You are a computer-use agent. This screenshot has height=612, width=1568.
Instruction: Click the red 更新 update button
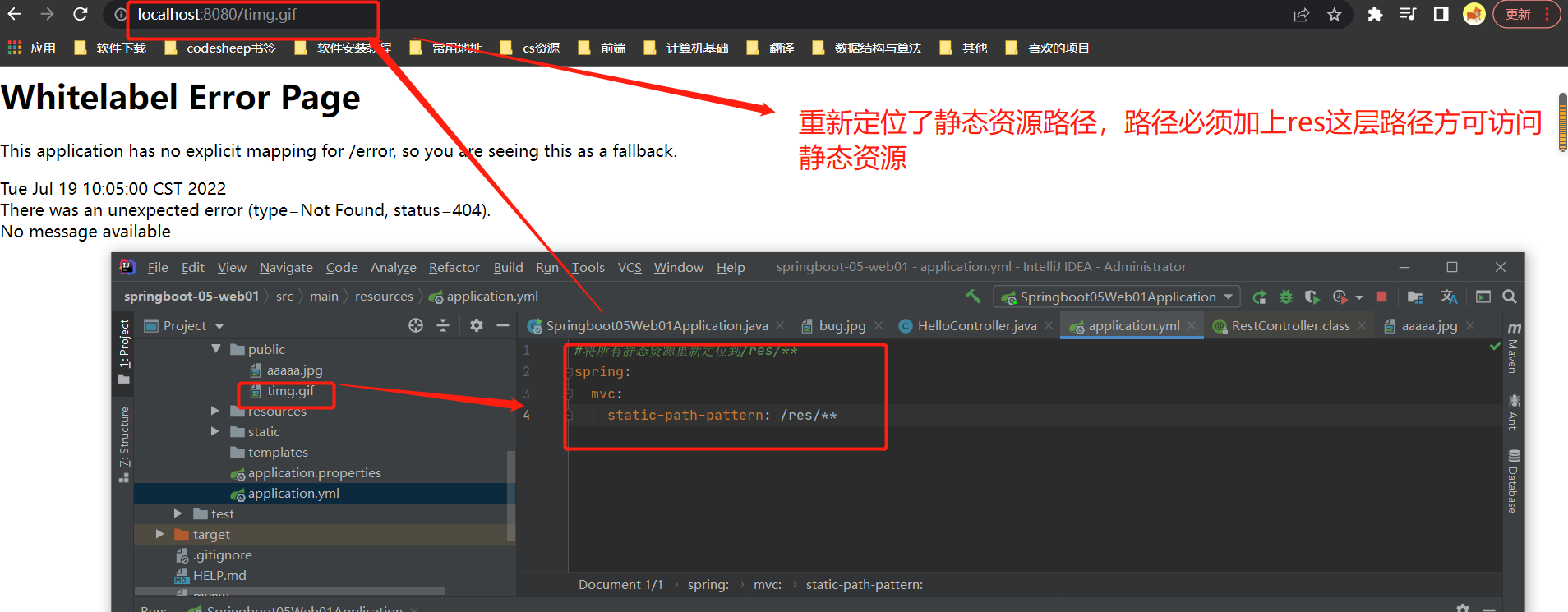1526,14
